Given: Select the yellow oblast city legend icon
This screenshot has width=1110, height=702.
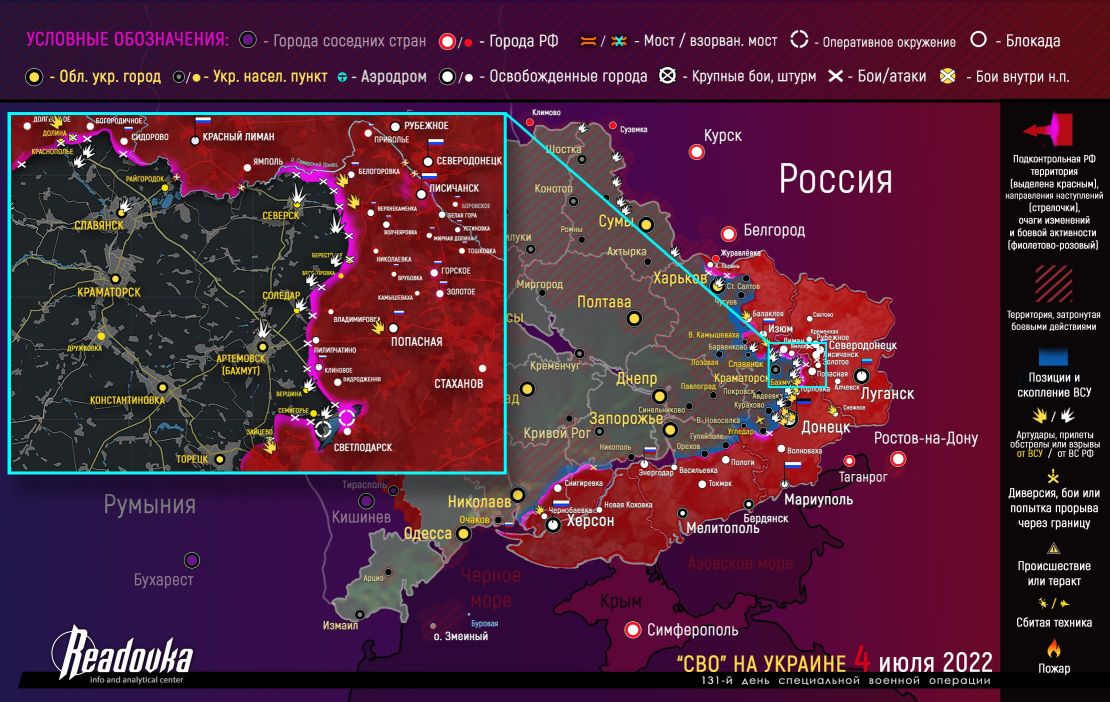Looking at the screenshot, I should click(x=35, y=77).
